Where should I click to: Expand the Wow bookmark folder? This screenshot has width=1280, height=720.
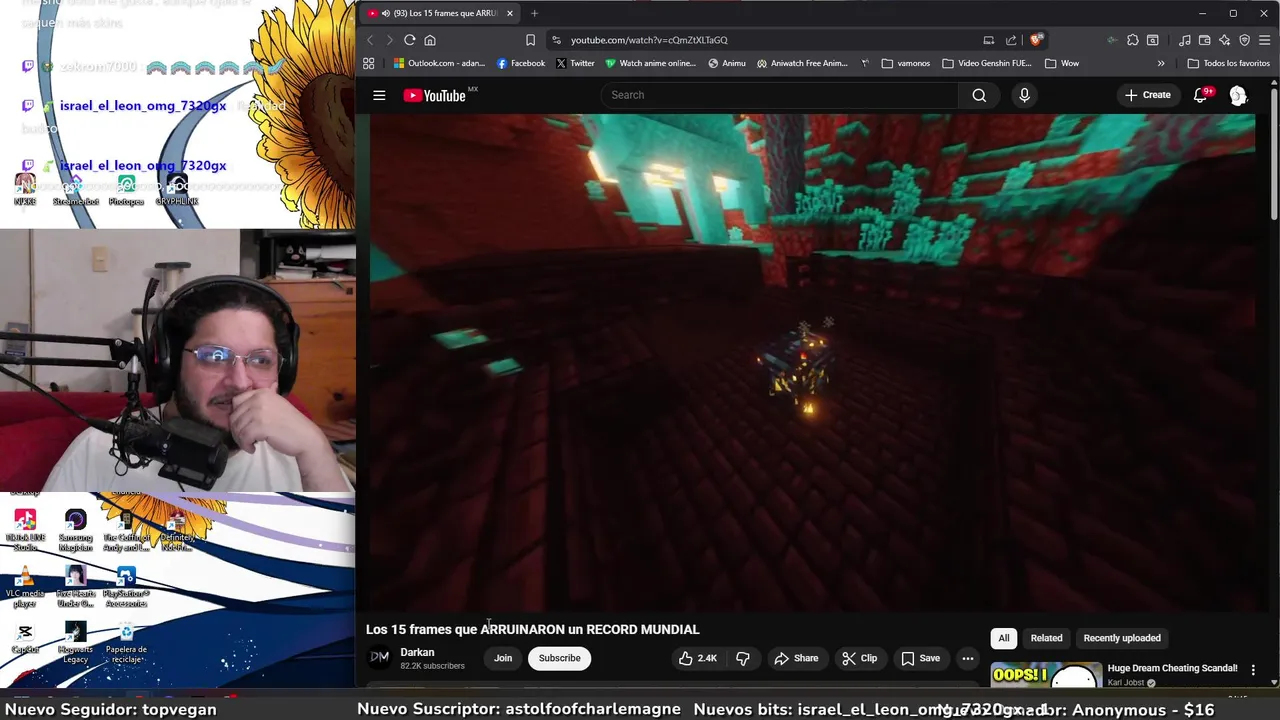1061,63
